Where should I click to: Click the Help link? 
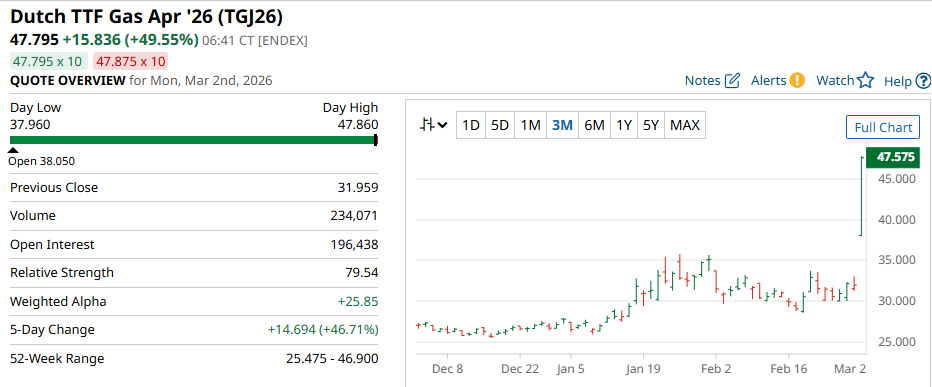898,81
